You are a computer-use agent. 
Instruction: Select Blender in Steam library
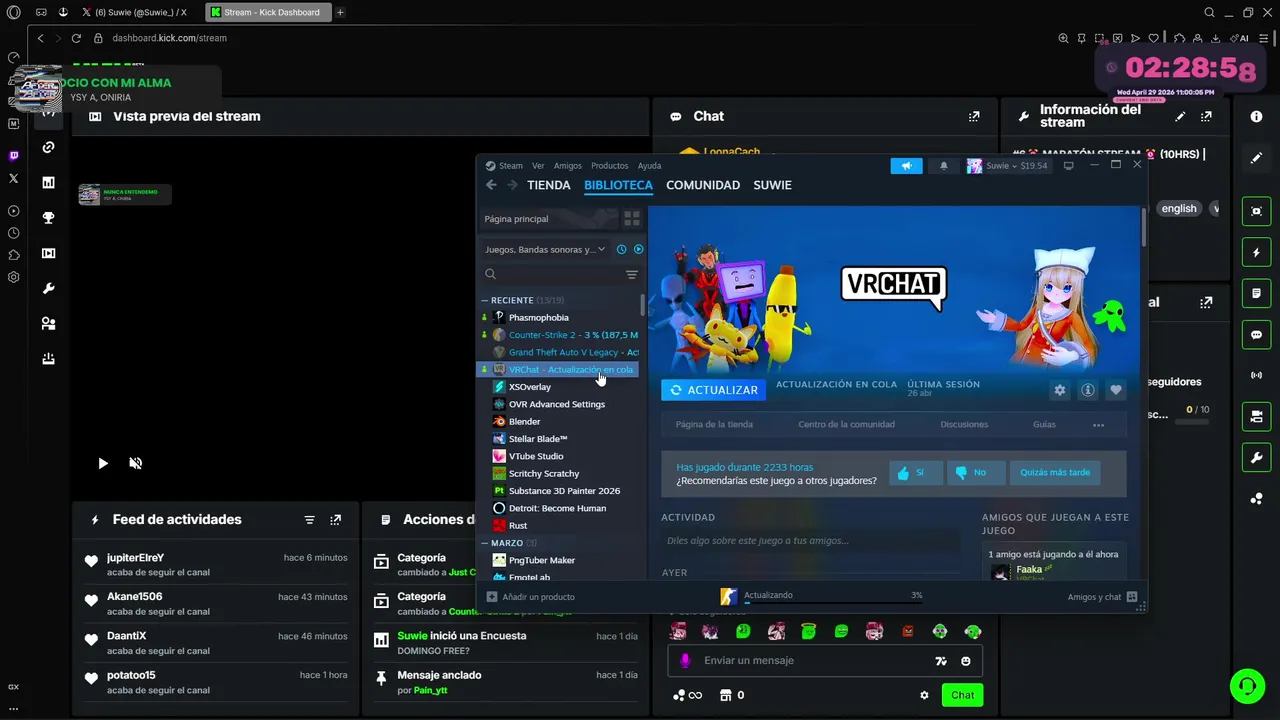coord(524,422)
